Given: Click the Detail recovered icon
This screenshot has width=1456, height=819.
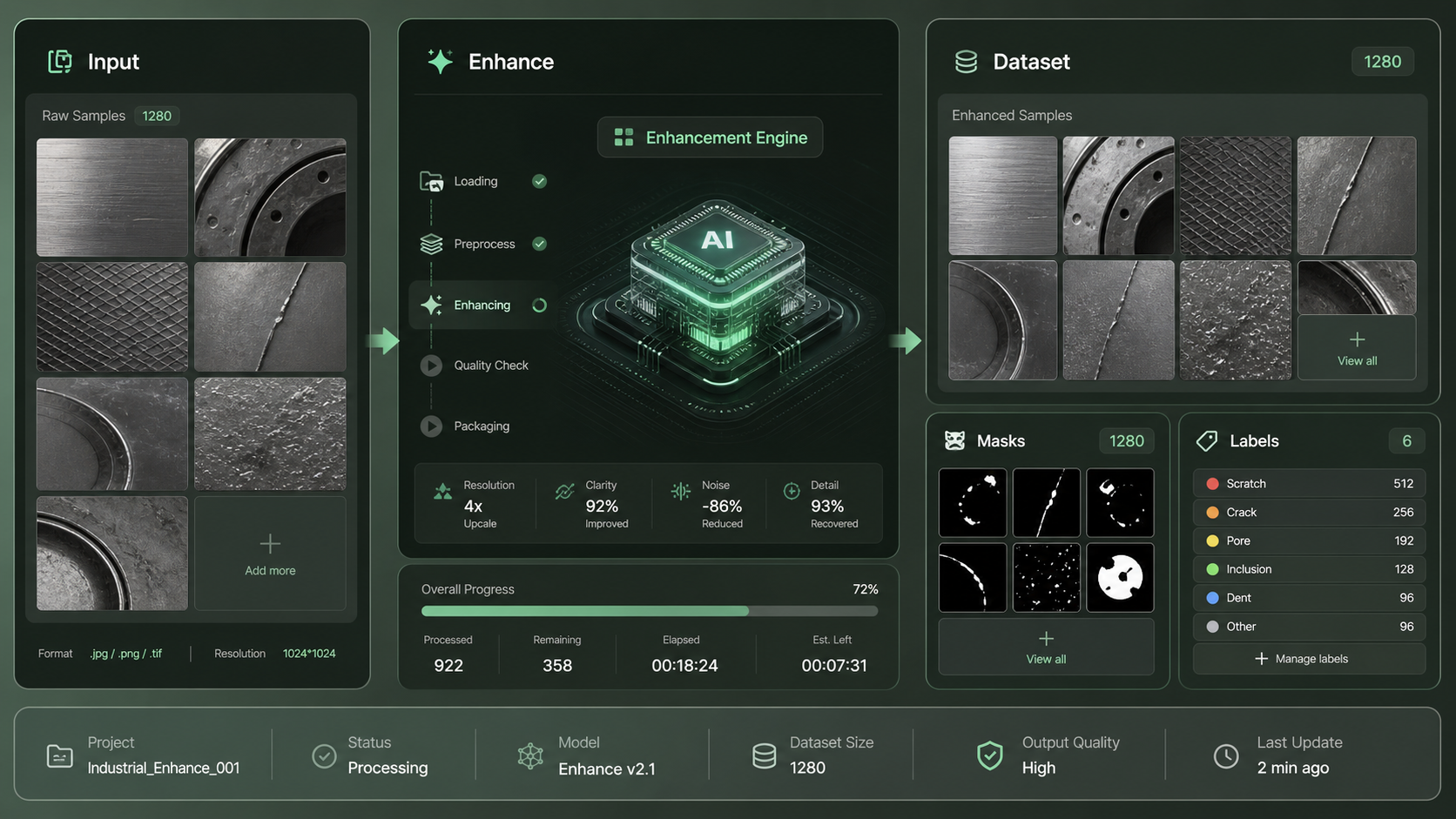Looking at the screenshot, I should (x=792, y=492).
